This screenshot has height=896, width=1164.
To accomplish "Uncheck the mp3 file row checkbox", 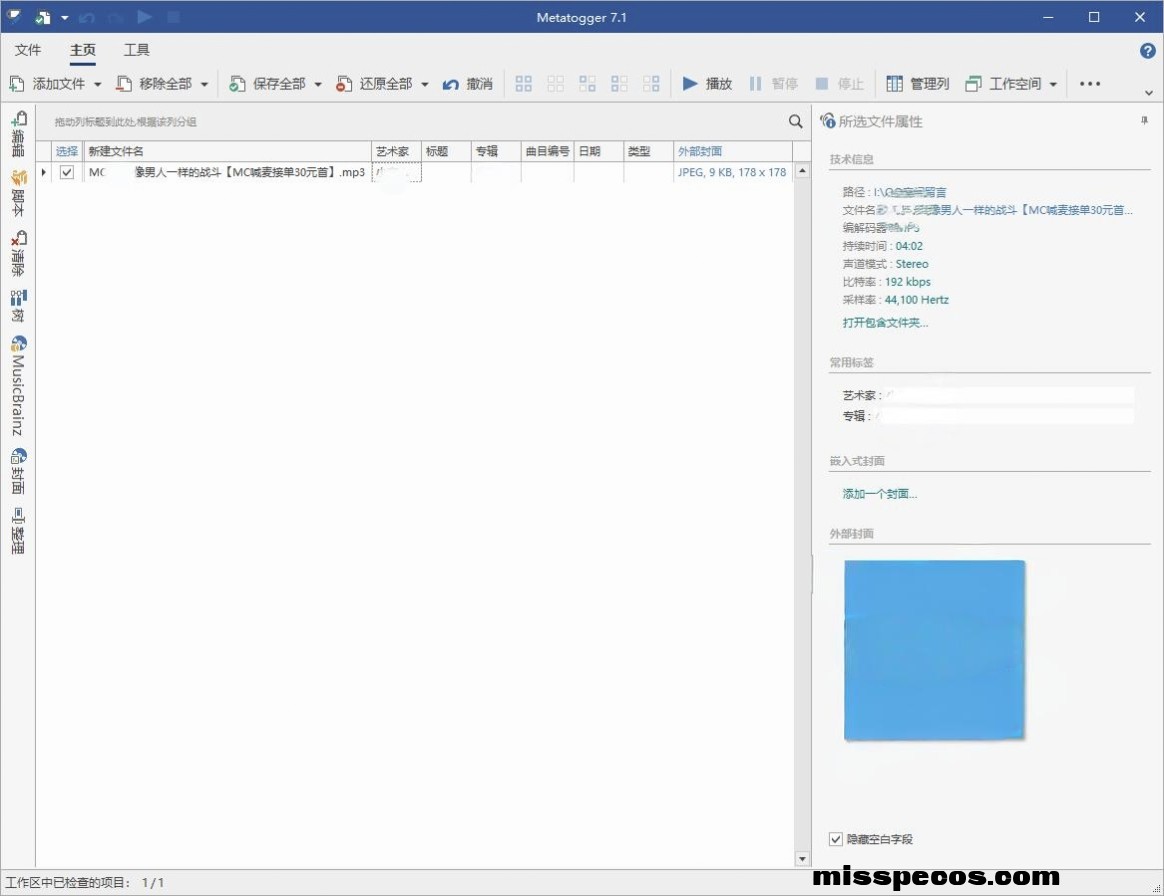I will coord(67,172).
